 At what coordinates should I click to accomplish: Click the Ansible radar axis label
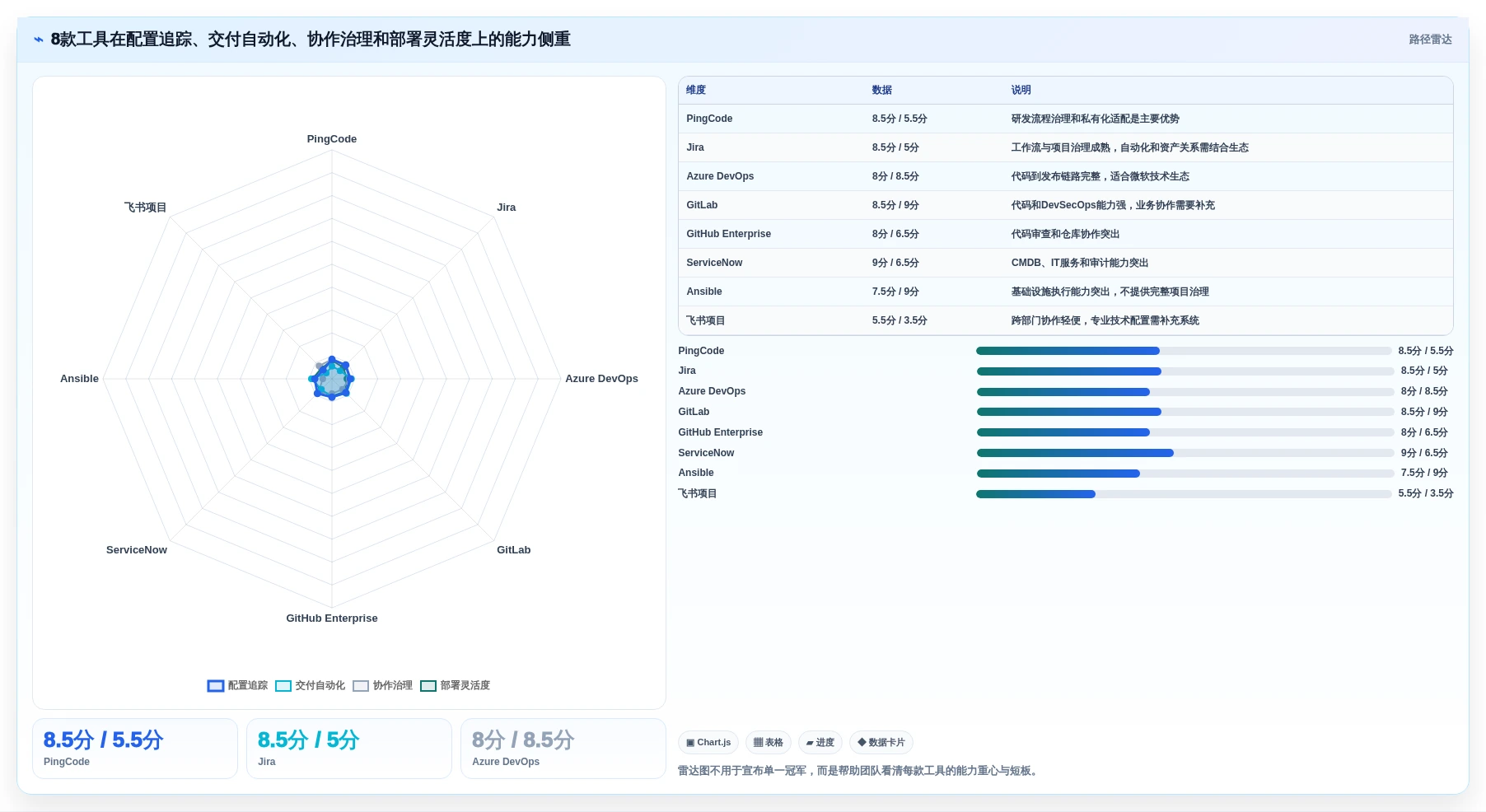pos(79,379)
